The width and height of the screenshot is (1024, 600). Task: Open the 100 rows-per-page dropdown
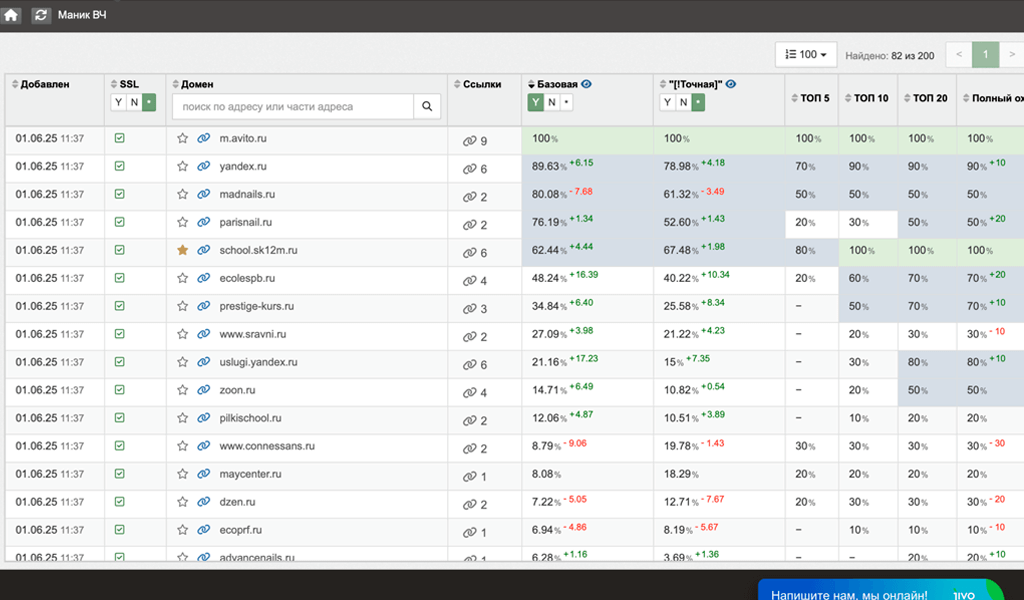[806, 55]
